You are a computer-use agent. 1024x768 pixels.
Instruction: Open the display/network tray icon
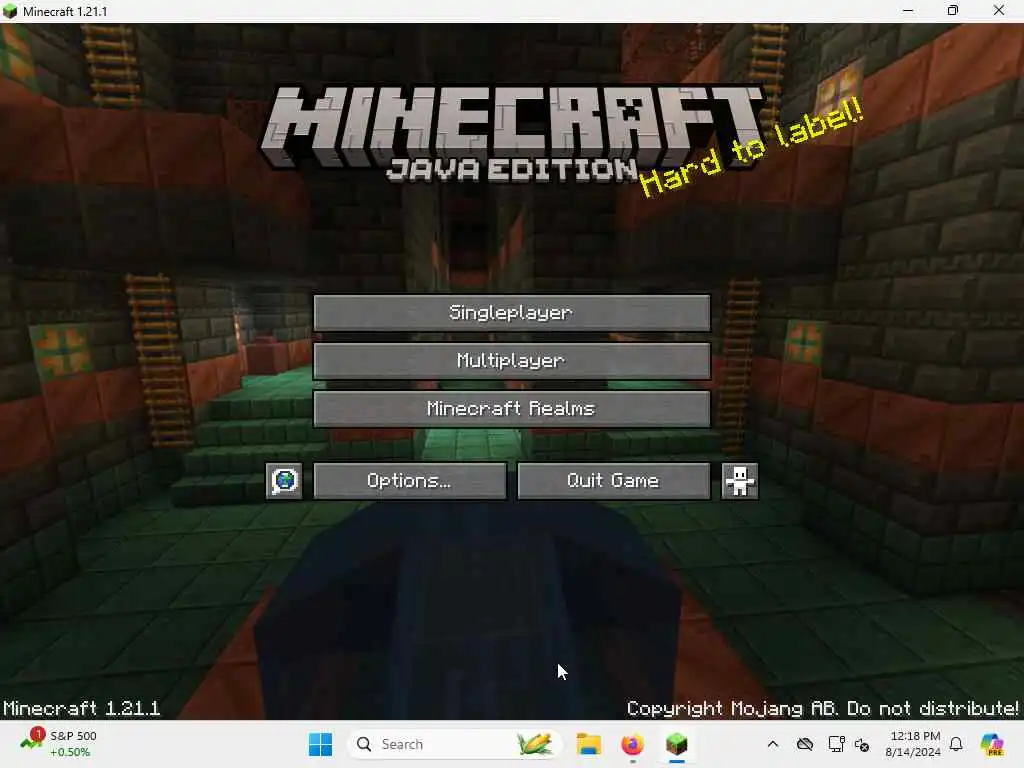pos(836,744)
